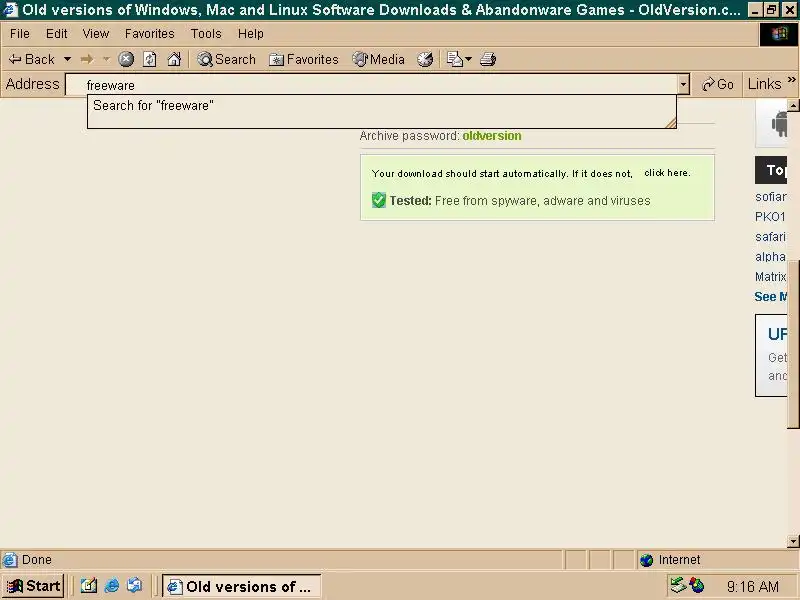Click the 'click here' download link
This screenshot has height=600, width=800.
pos(667,173)
